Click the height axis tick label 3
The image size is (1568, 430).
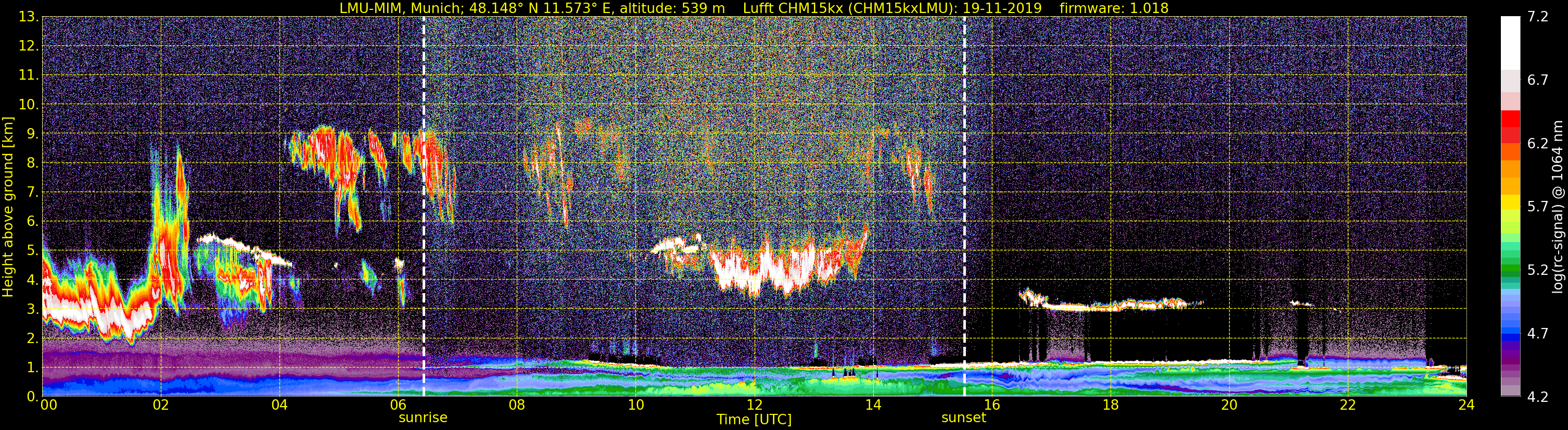[32, 309]
